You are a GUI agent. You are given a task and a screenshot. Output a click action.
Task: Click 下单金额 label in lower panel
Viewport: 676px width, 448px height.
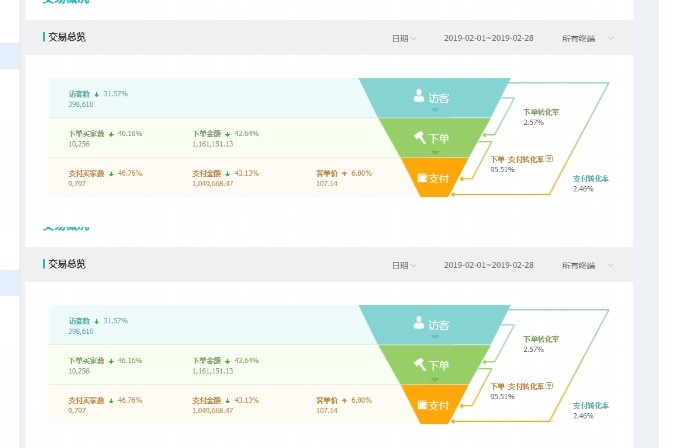click(x=207, y=360)
